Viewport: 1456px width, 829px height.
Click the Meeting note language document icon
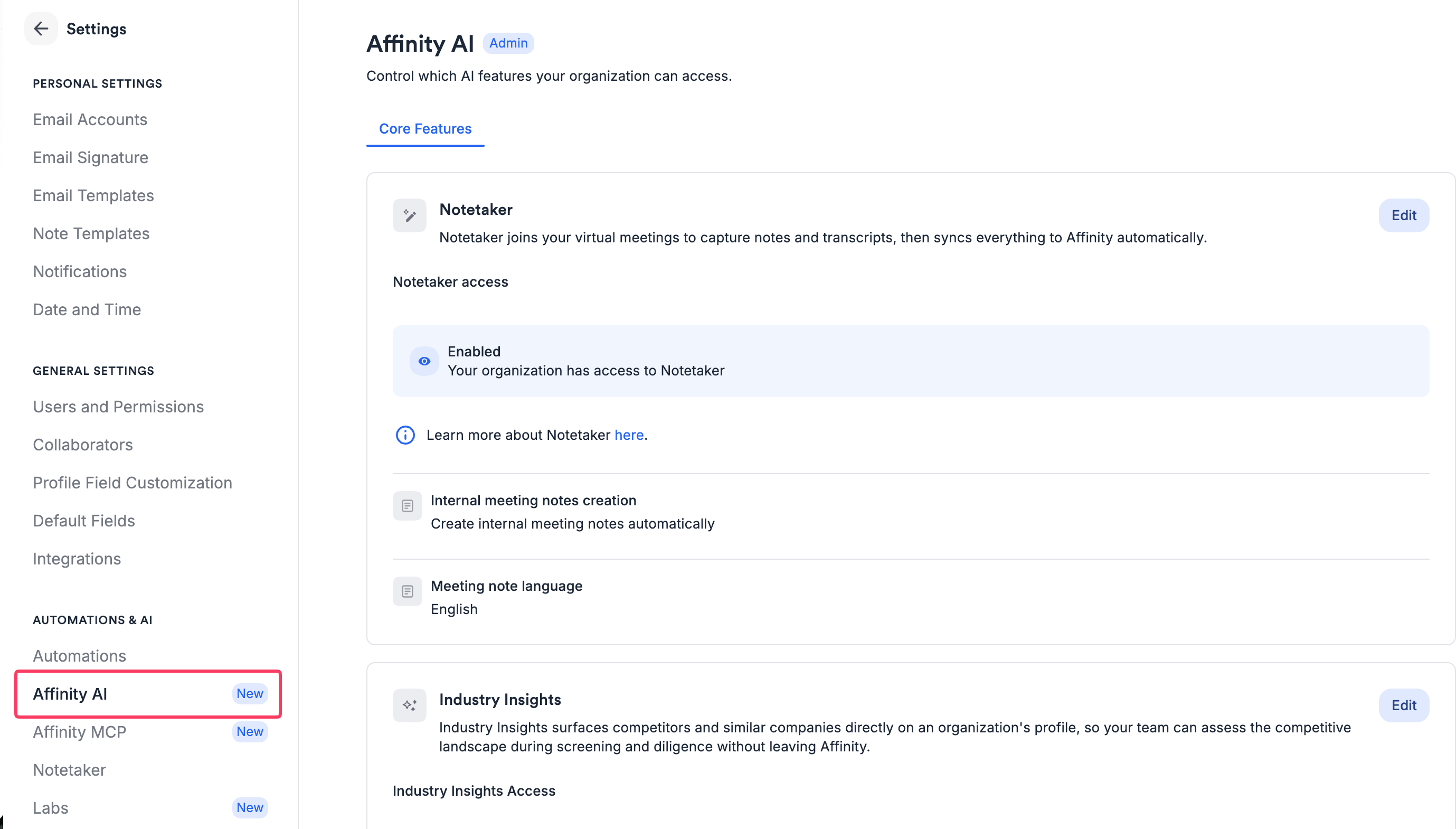pos(407,591)
